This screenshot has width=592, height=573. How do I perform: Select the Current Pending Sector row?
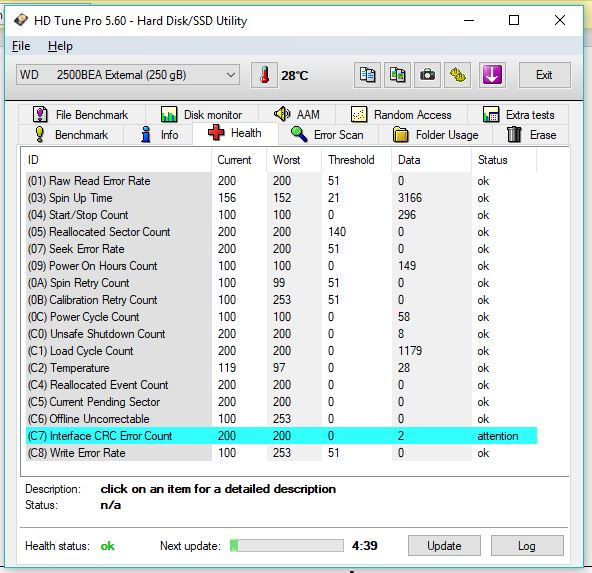tap(282, 402)
